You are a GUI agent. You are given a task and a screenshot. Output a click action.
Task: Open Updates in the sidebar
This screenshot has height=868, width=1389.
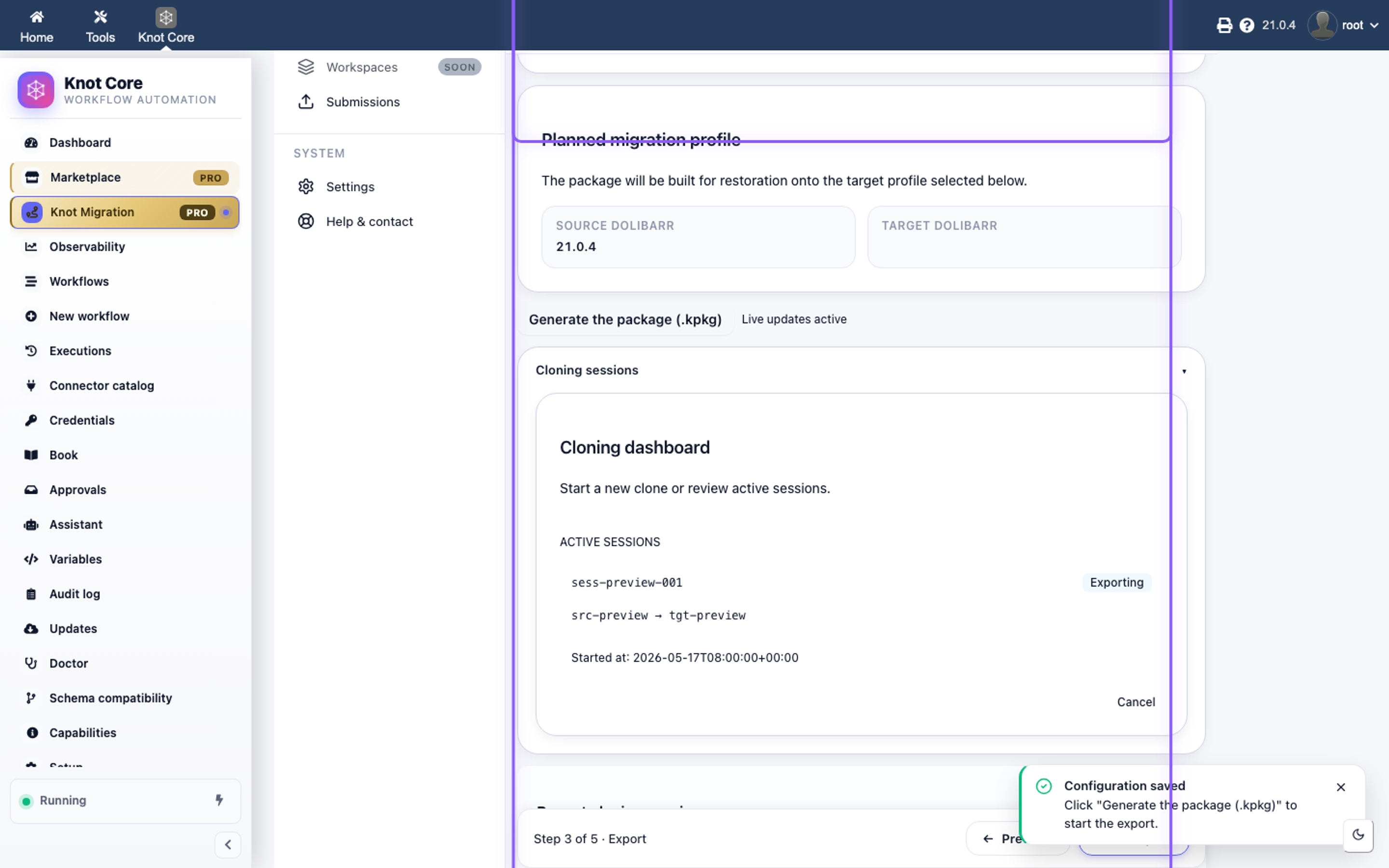coord(125,629)
